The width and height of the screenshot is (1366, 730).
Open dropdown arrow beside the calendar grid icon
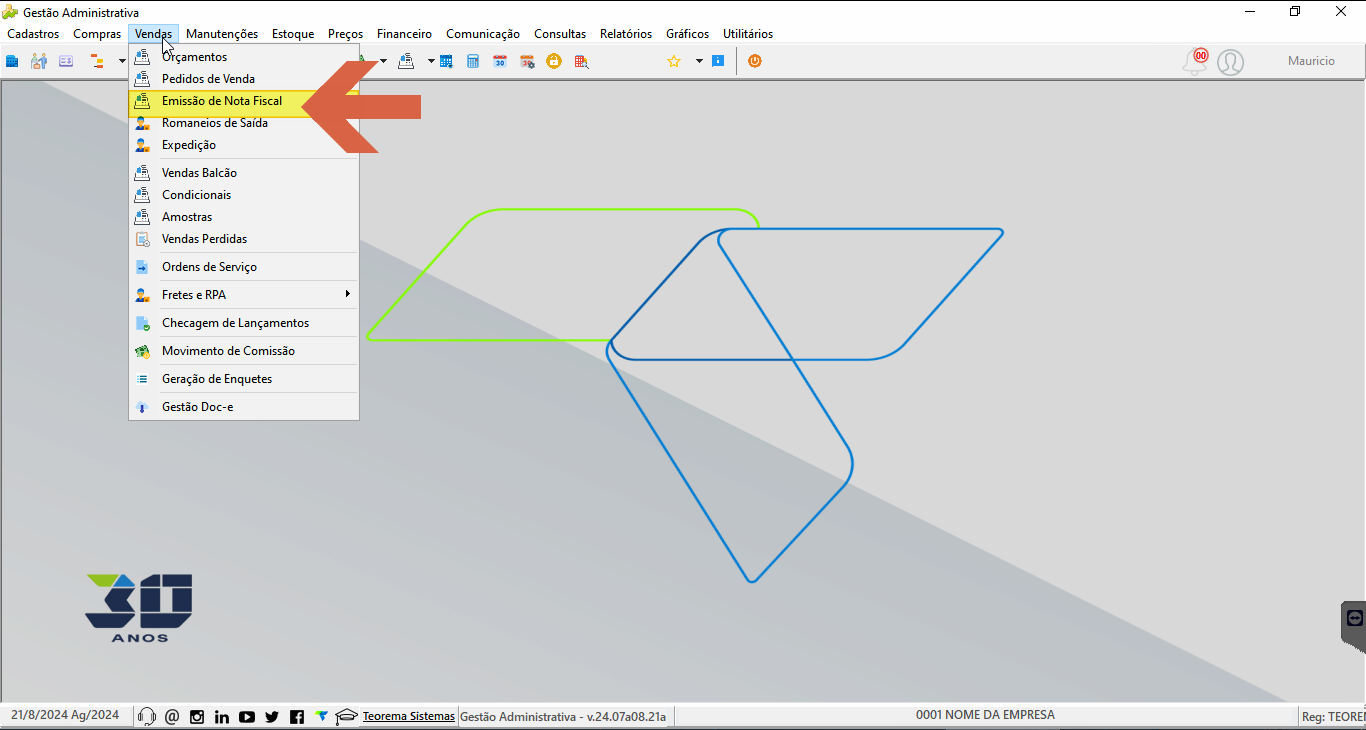point(431,61)
